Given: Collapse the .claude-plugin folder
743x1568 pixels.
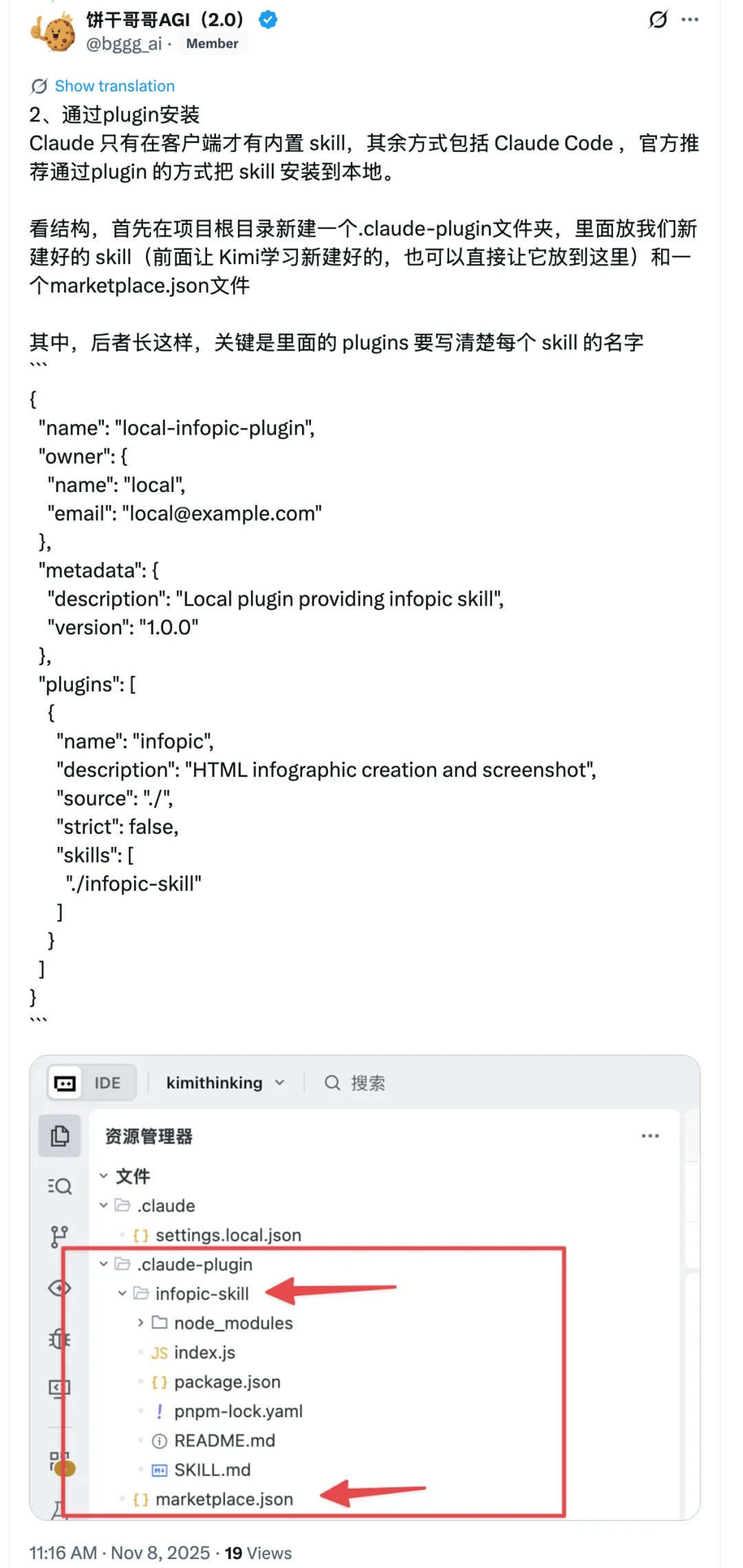Looking at the screenshot, I should (104, 1265).
